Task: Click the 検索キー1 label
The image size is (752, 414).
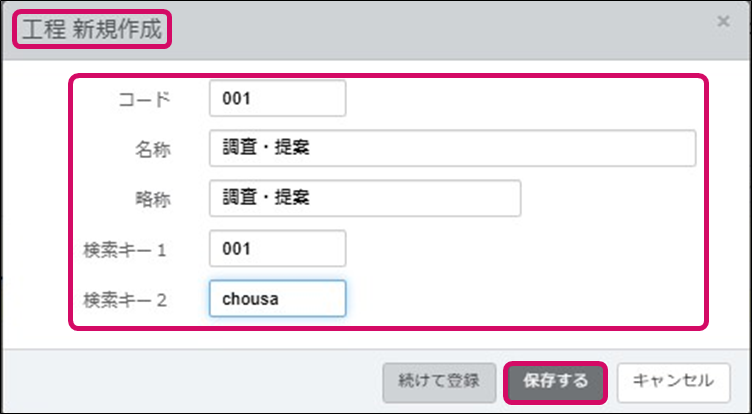Action: [126, 249]
